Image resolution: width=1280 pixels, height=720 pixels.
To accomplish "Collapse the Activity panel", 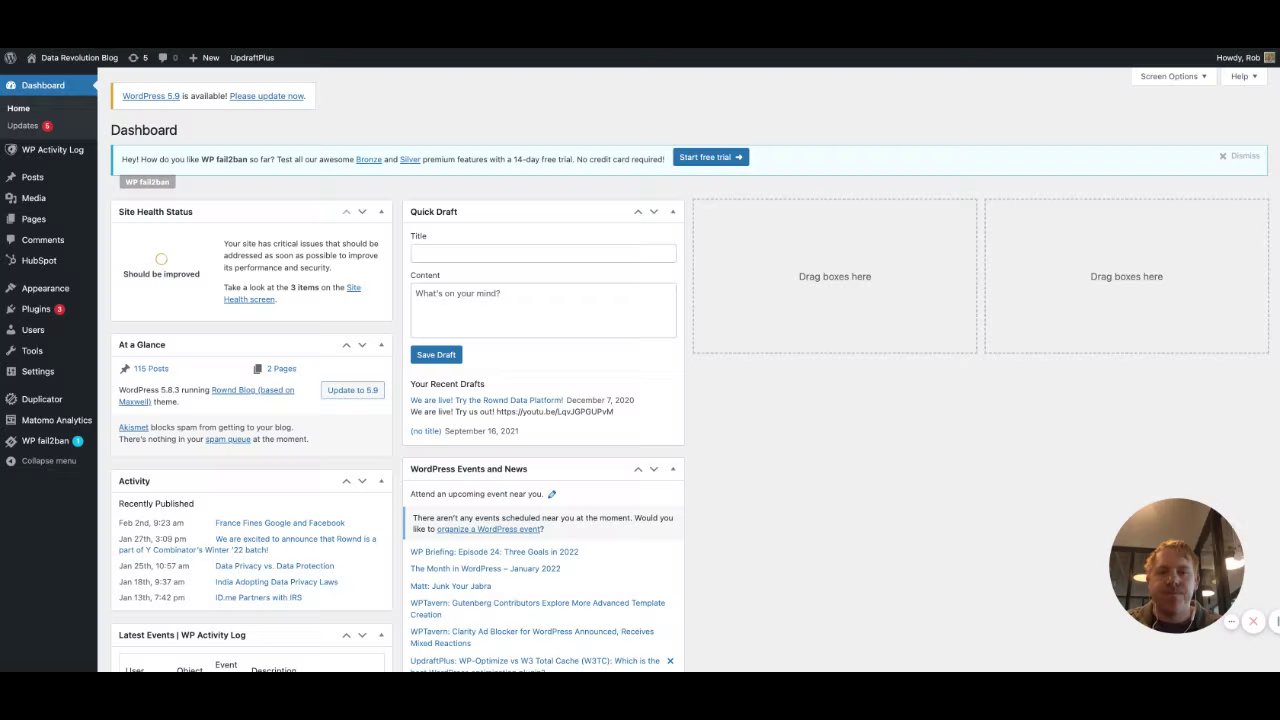I will click(x=381, y=482).
